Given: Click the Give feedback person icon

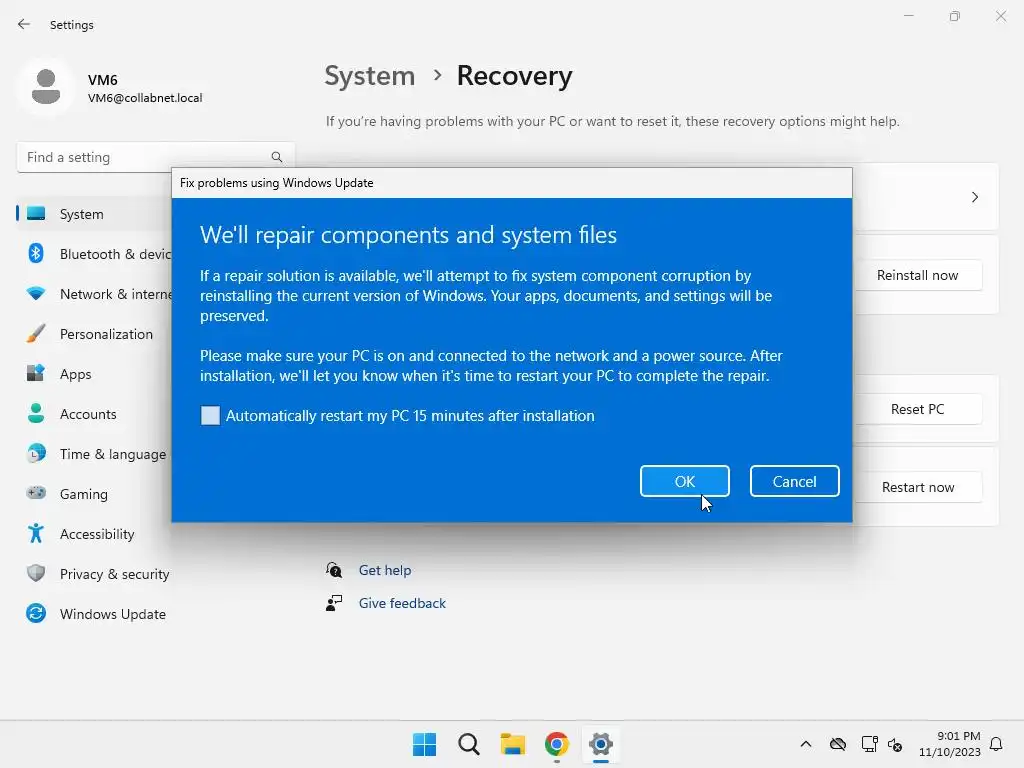Looking at the screenshot, I should pyautogui.click(x=334, y=603).
